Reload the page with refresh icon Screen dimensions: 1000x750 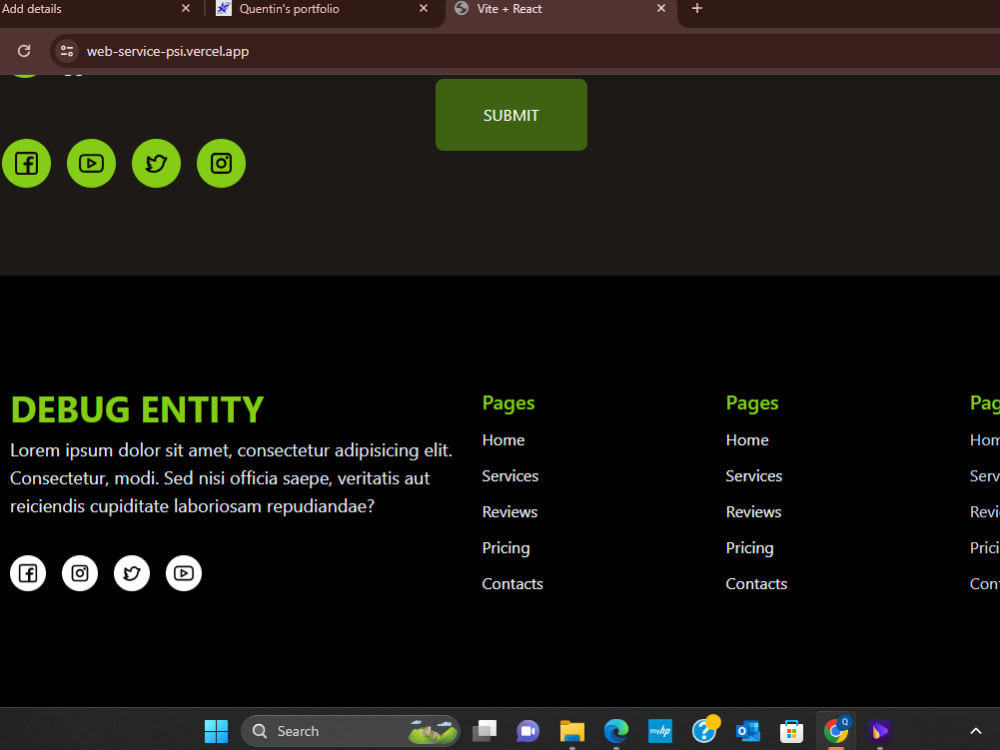point(24,51)
